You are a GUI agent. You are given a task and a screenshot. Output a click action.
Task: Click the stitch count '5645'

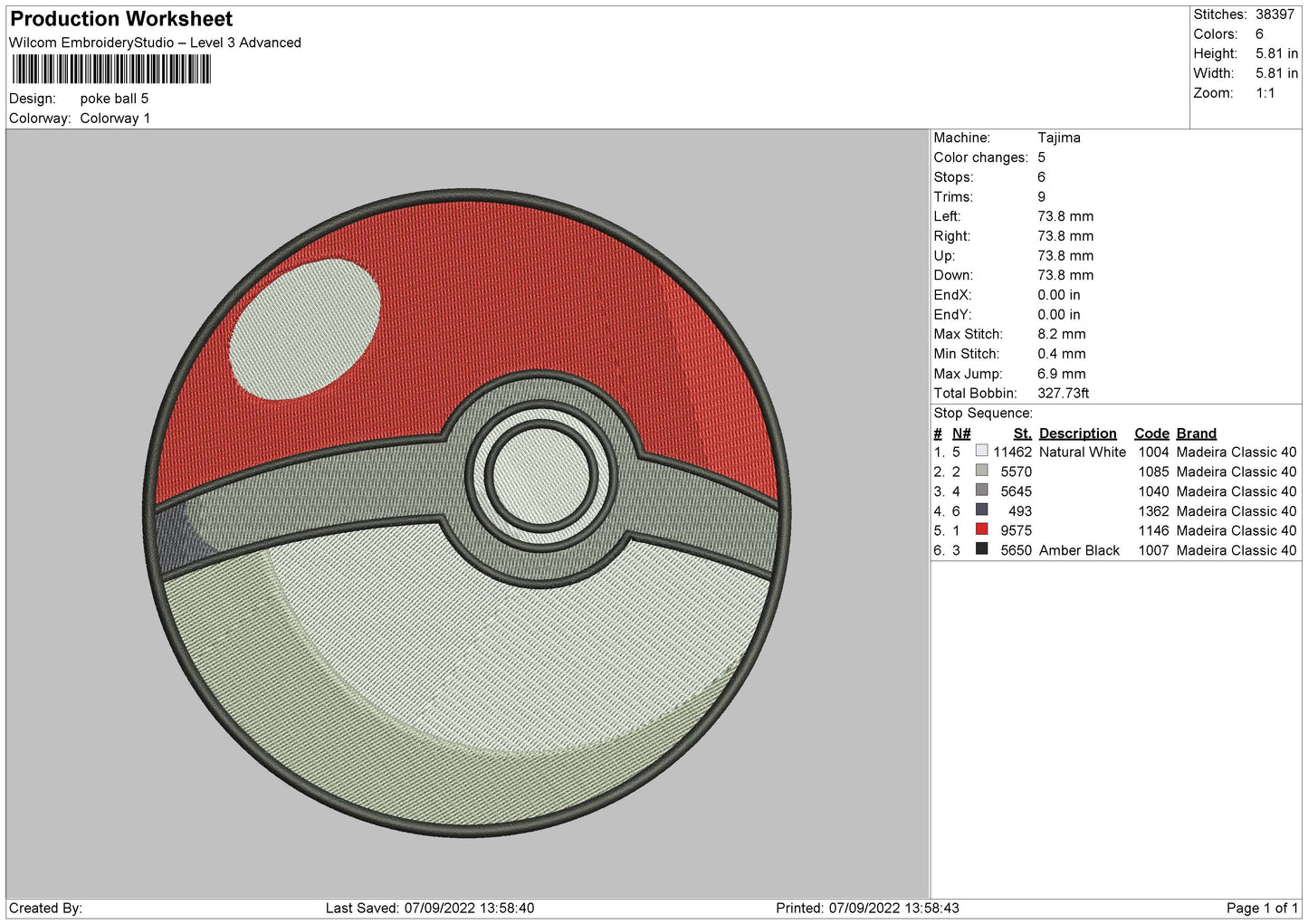[x=1017, y=492]
